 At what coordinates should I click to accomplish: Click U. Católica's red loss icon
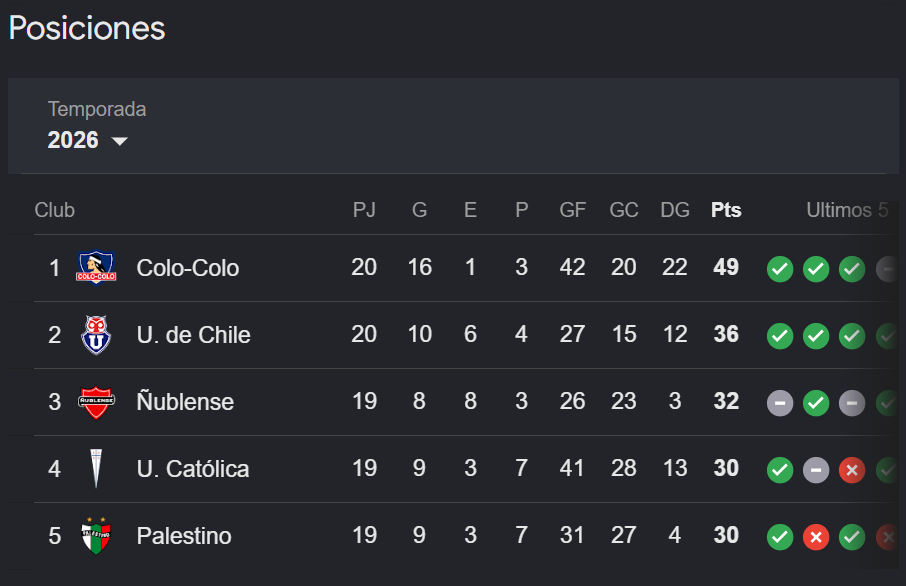(852, 470)
